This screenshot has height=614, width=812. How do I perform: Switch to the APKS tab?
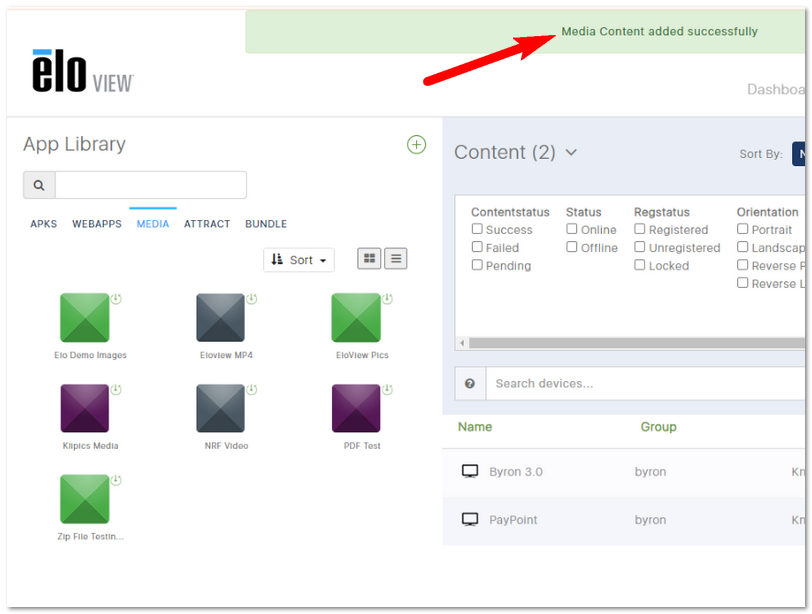coord(44,224)
